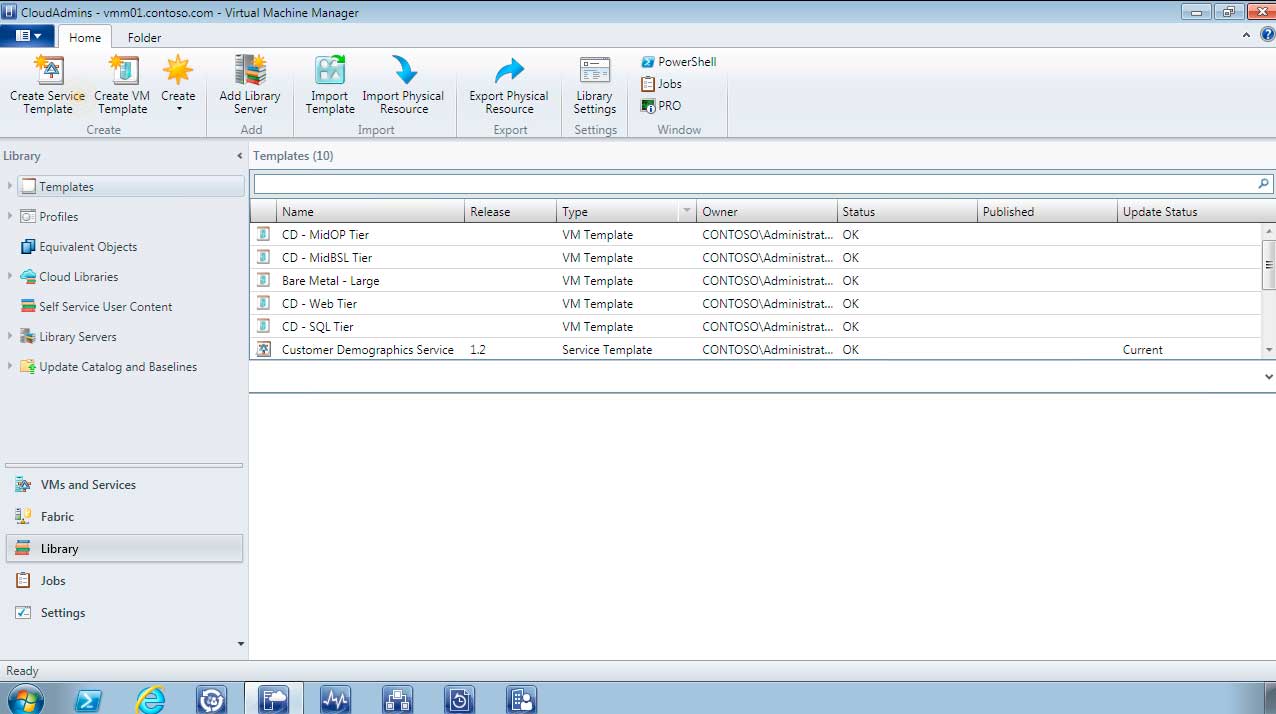Select Library Servers in the tree

click(x=68, y=337)
